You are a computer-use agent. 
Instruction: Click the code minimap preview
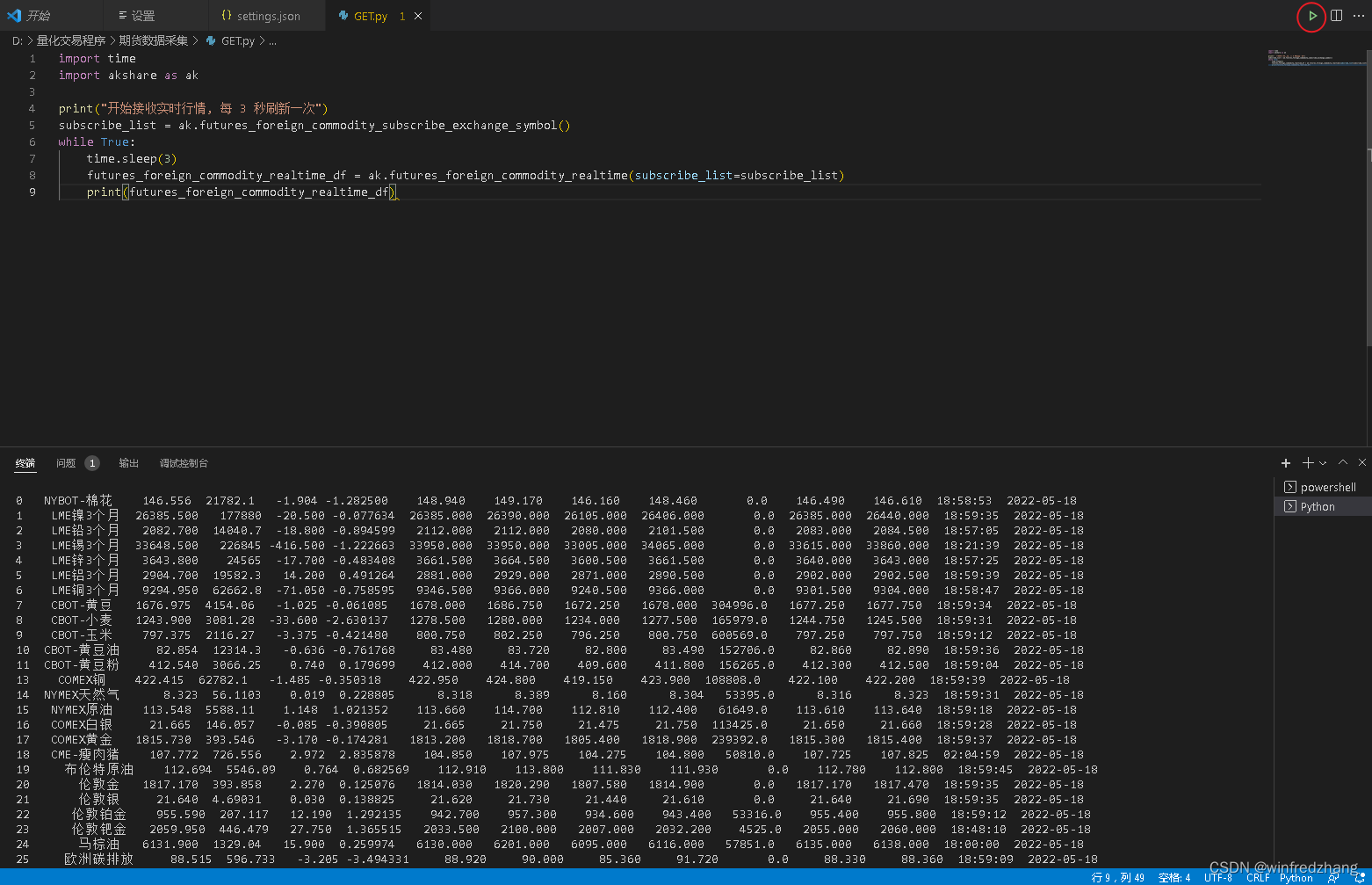click(1317, 58)
